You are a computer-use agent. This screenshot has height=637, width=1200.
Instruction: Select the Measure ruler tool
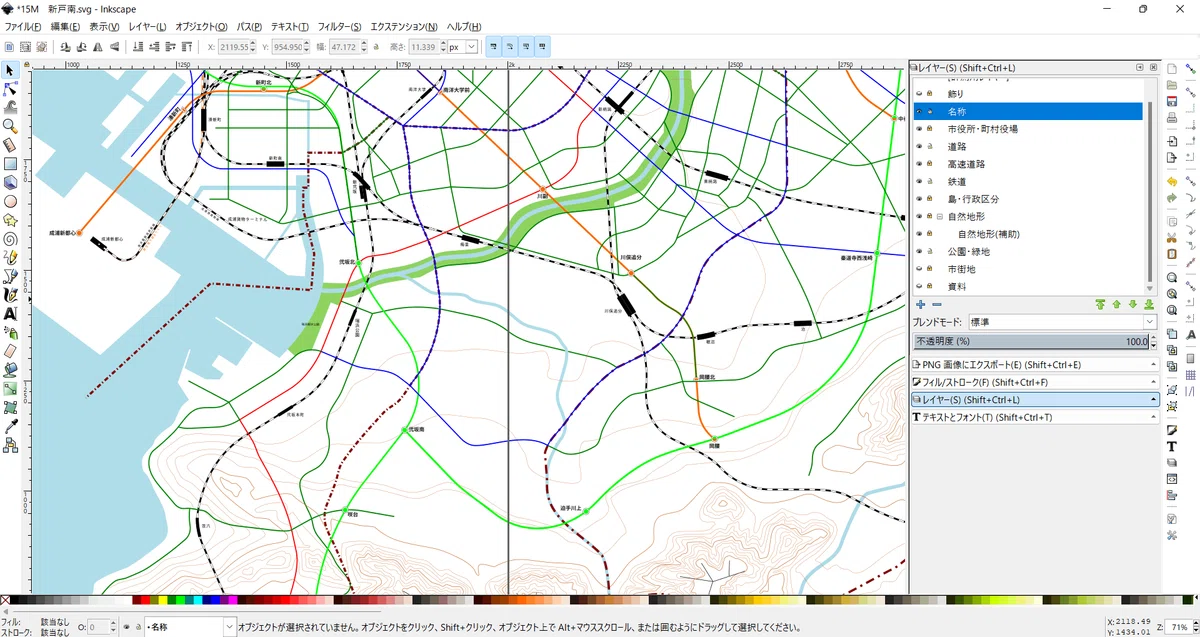pos(10,145)
